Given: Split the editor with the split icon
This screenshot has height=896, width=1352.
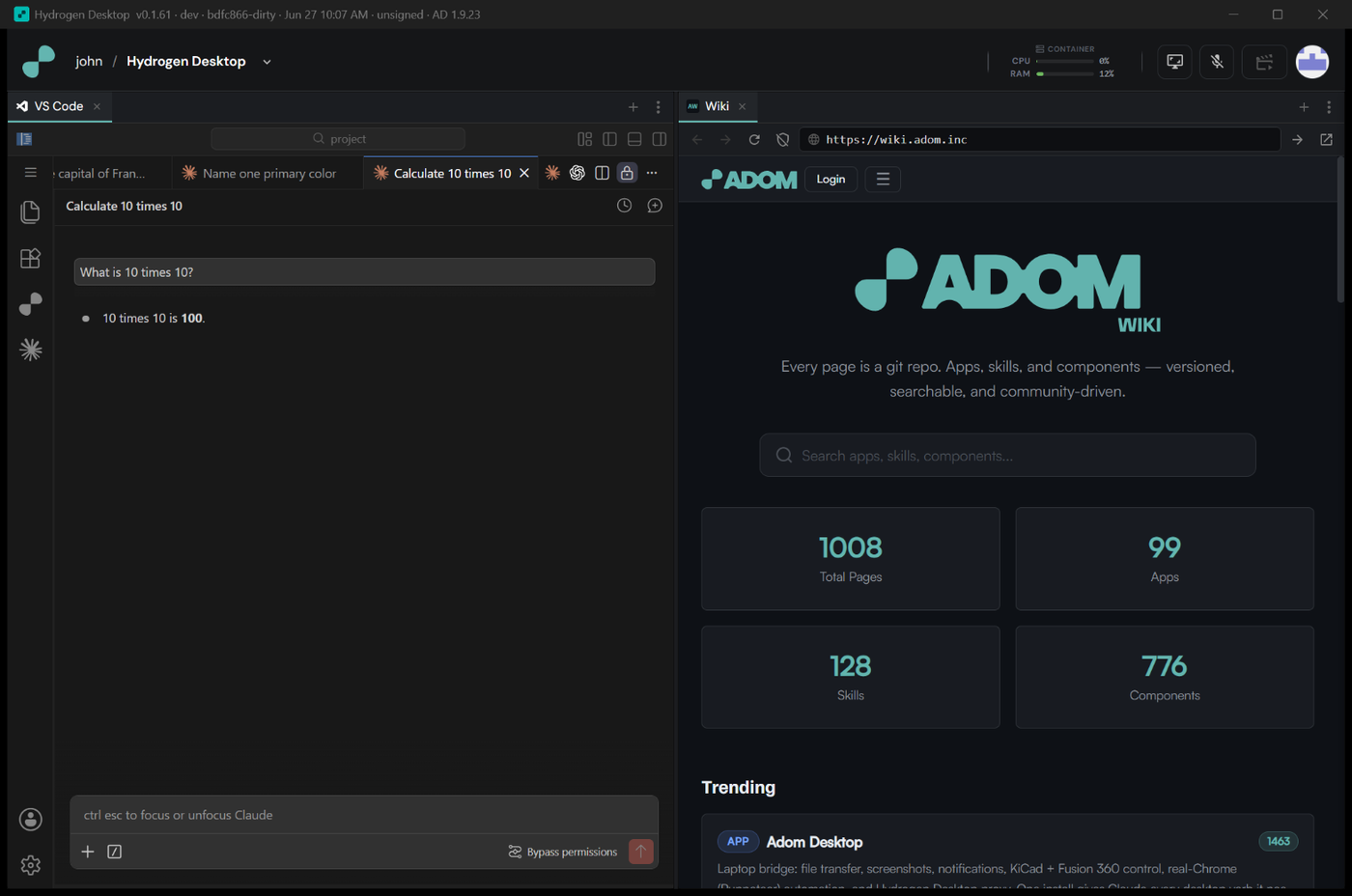Looking at the screenshot, I should (x=603, y=173).
